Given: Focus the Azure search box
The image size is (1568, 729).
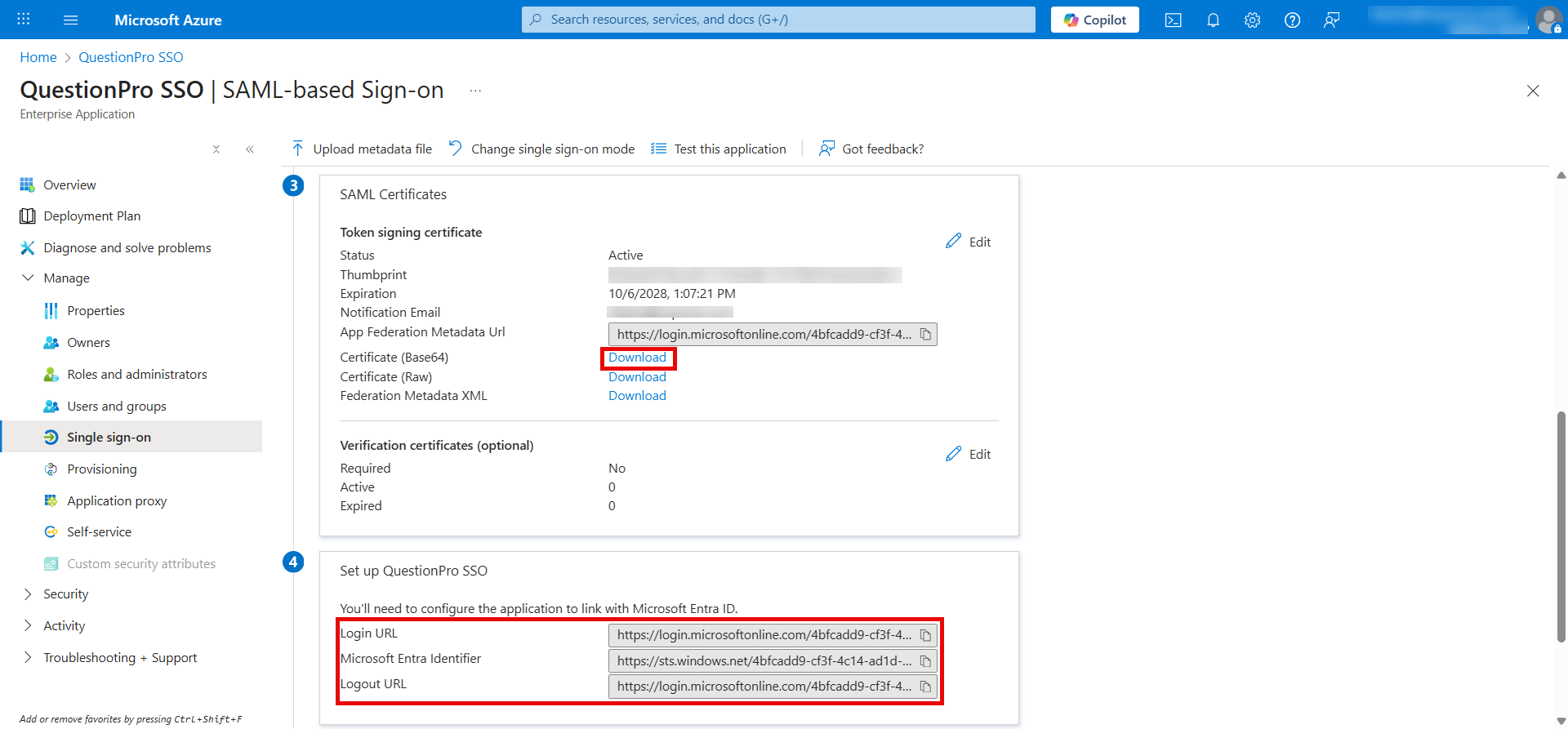Looking at the screenshot, I should [x=777, y=20].
